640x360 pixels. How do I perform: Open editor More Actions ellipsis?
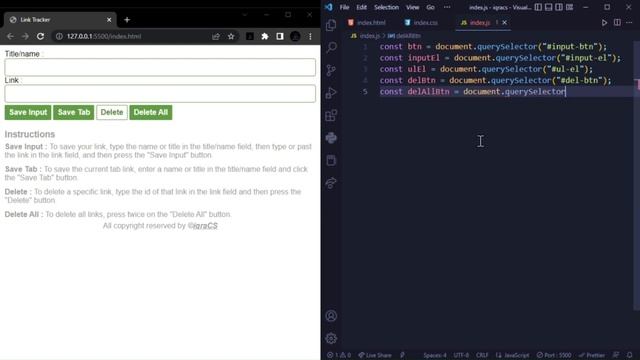(629, 23)
